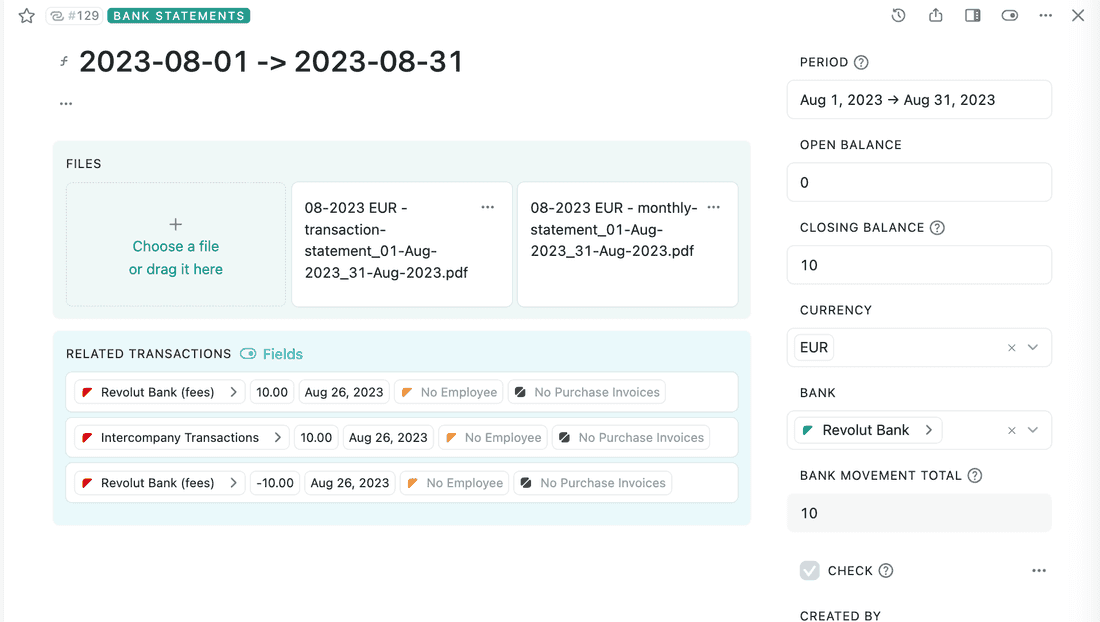The height and width of the screenshot is (622, 1100).
Task: Open help for Closing Balance
Action: [x=937, y=228]
